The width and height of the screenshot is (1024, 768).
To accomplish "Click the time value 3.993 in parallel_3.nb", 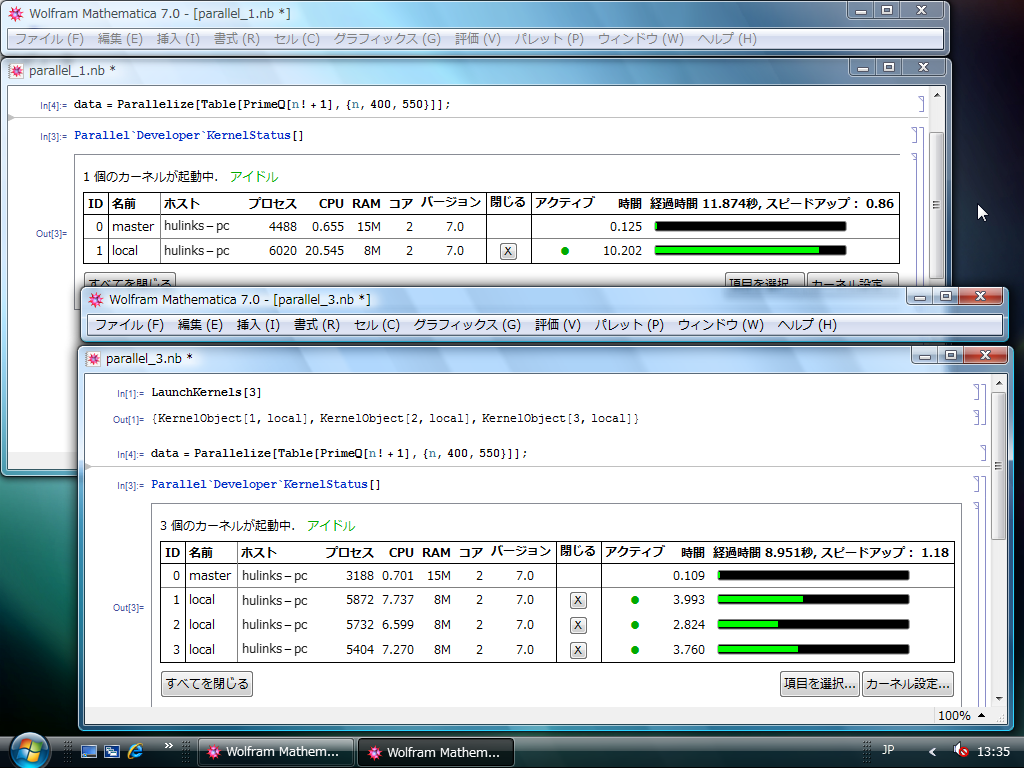I will coord(689,600).
